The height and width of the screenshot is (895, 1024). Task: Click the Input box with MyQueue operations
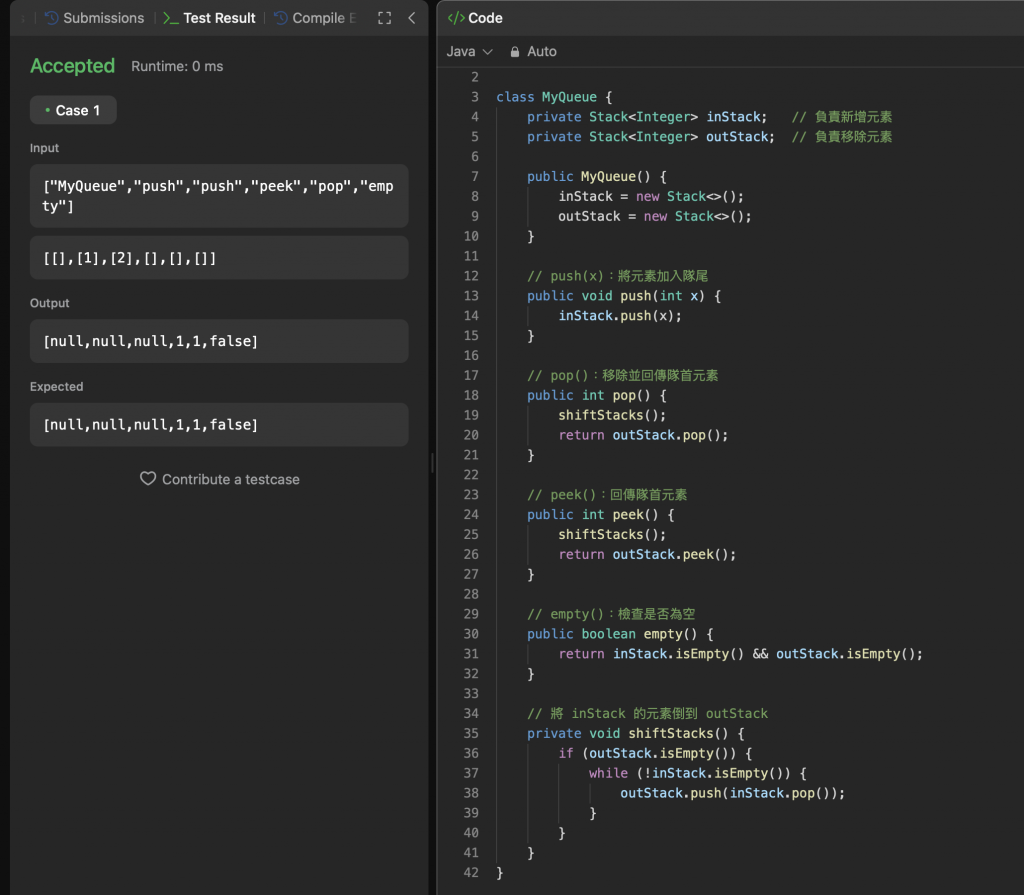tap(219, 196)
